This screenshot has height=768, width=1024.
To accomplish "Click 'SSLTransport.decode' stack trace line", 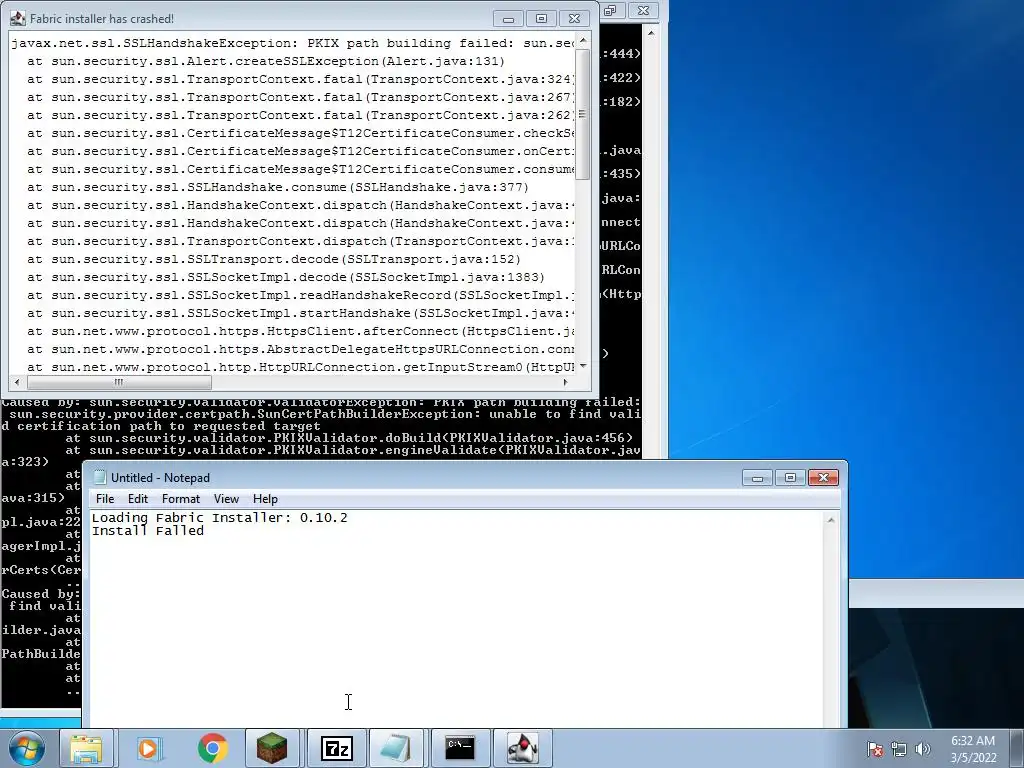I will tap(274, 259).
